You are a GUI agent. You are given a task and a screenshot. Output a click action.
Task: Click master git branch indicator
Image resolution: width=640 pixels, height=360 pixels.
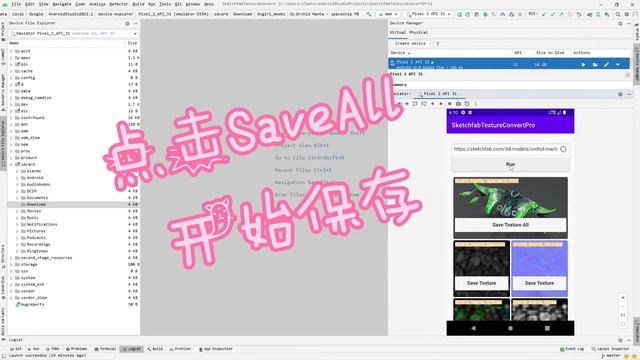611,356
